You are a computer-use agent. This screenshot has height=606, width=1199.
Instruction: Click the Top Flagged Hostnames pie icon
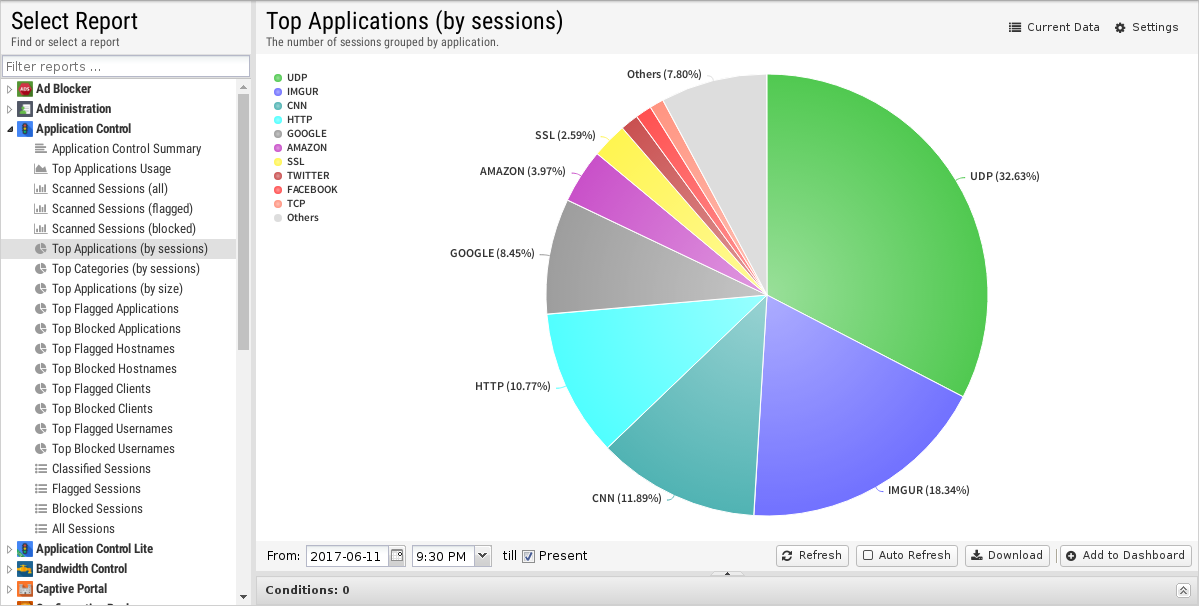(x=41, y=348)
